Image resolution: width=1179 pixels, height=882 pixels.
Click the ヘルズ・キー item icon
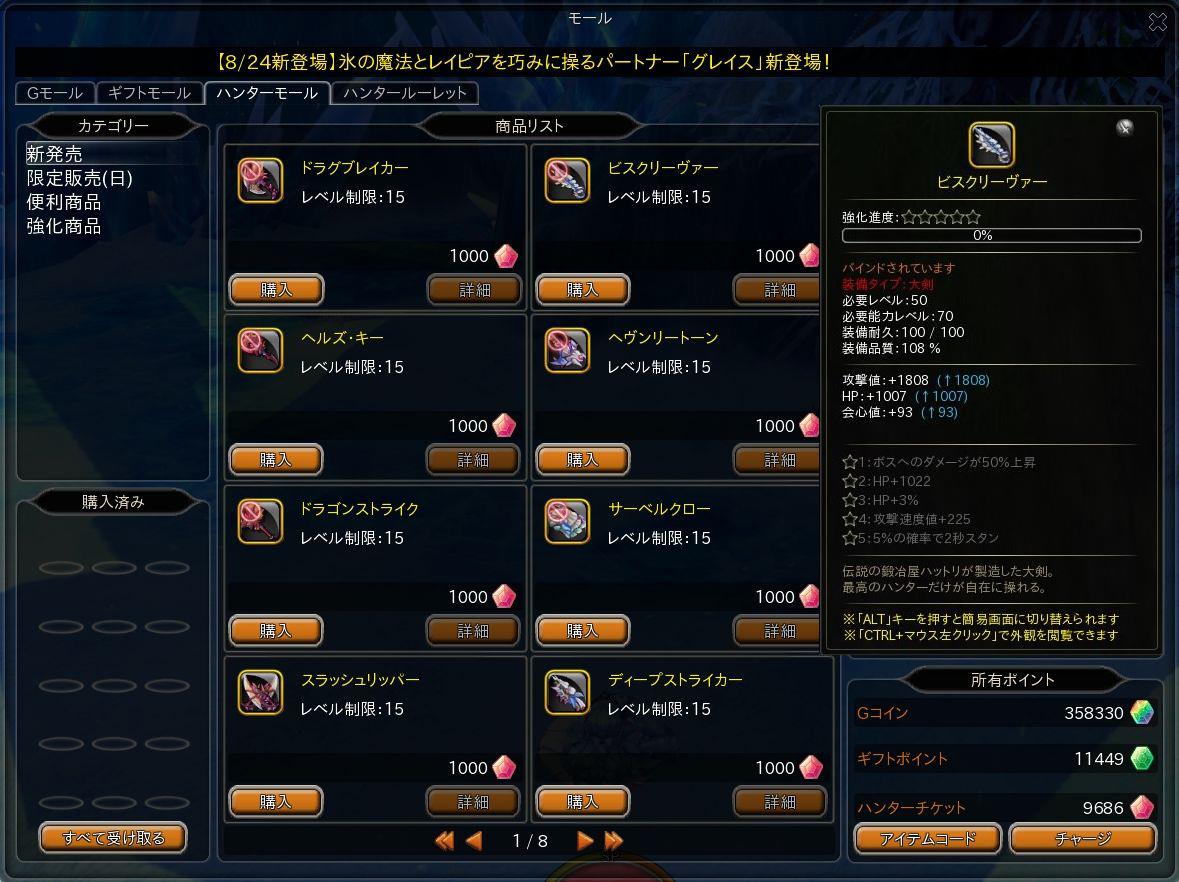pyautogui.click(x=260, y=350)
